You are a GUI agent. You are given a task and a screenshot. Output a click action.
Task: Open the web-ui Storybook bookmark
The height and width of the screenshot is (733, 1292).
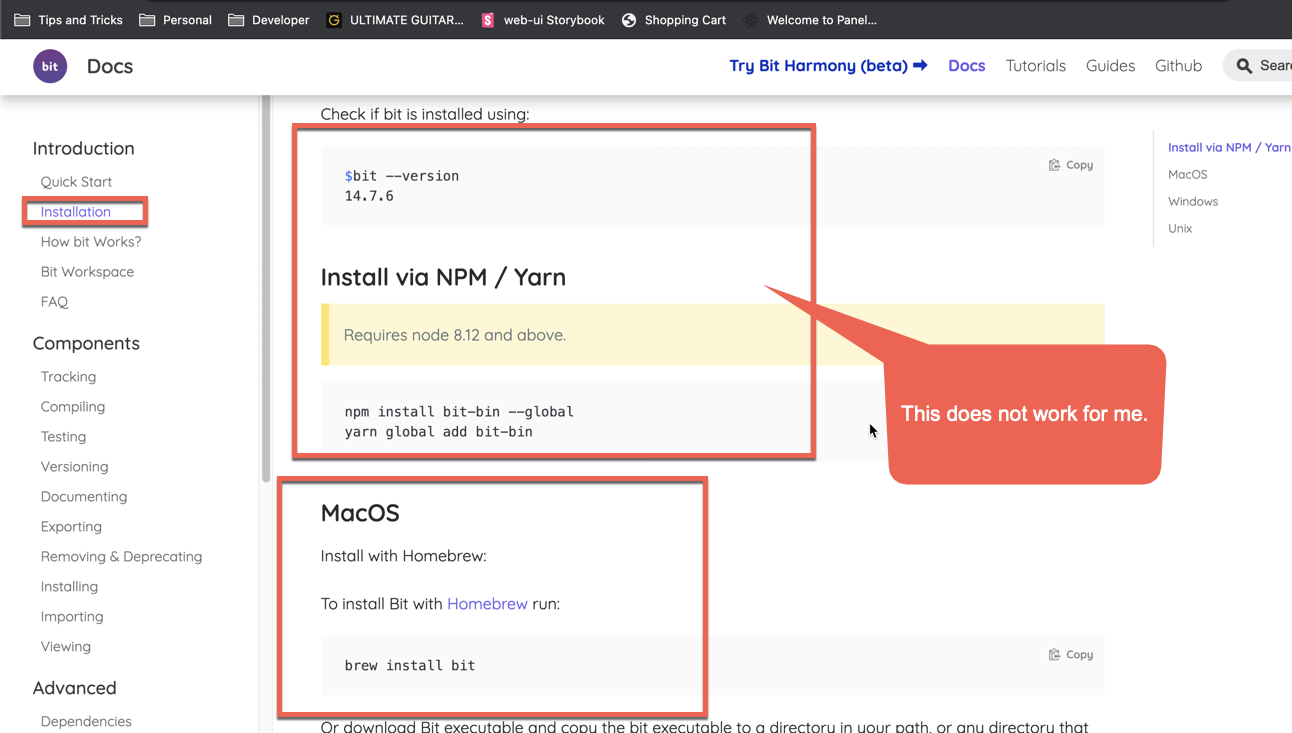[x=542, y=19]
